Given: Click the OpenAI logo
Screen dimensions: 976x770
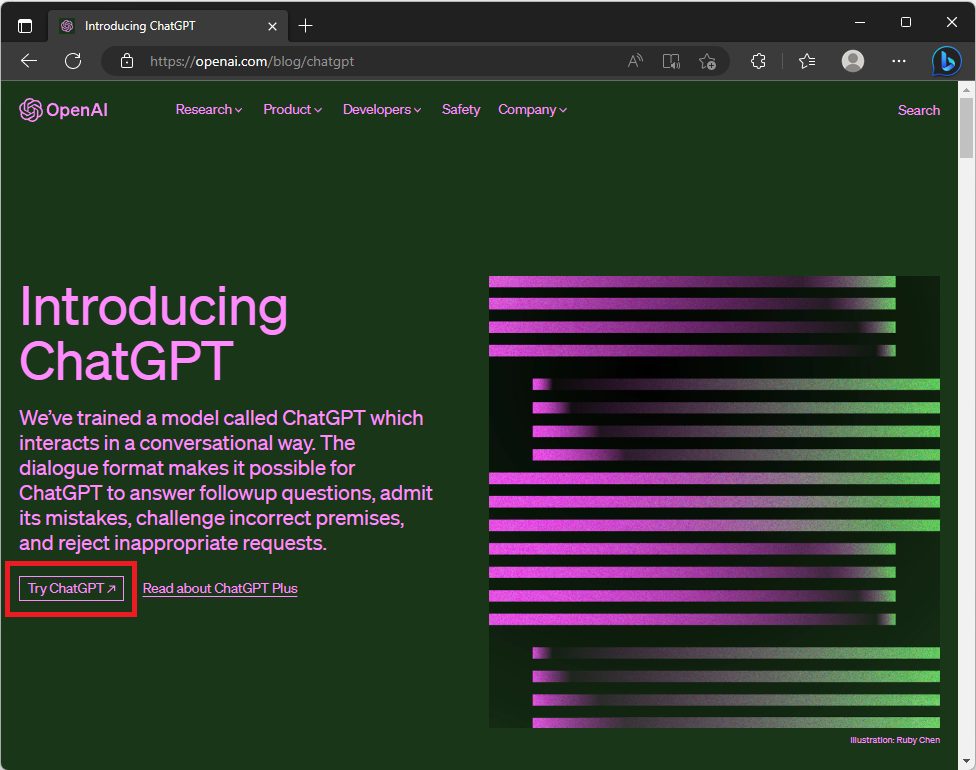Looking at the screenshot, I should pyautogui.click(x=63, y=110).
